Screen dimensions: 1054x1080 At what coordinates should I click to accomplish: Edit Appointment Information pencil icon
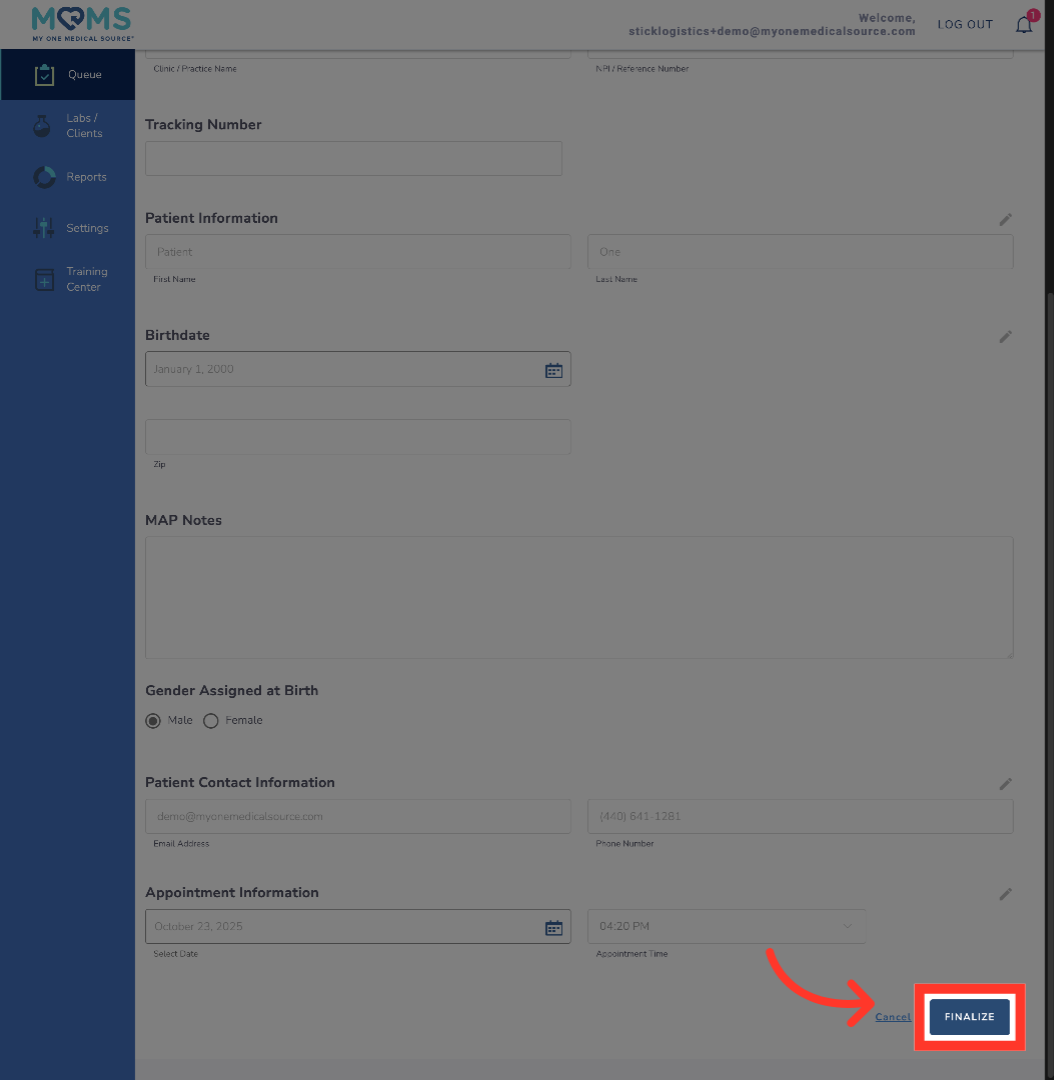pyautogui.click(x=1005, y=894)
